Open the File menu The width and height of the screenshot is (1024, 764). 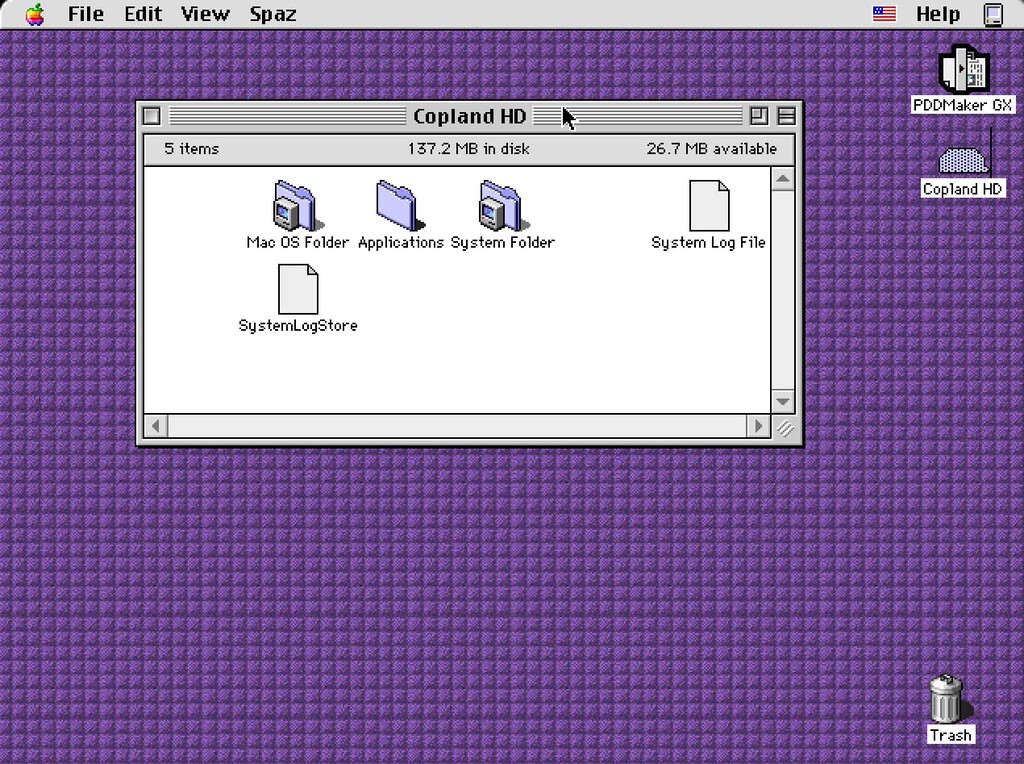[86, 14]
